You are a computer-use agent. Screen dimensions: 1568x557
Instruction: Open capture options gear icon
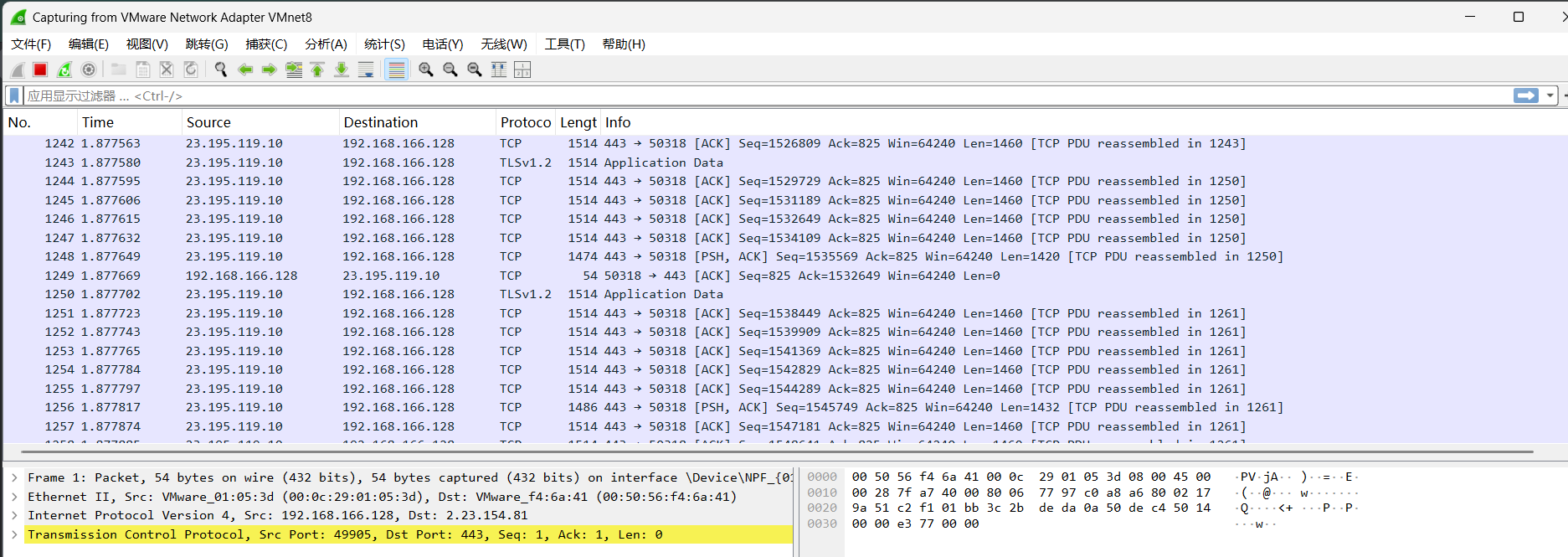(x=89, y=70)
